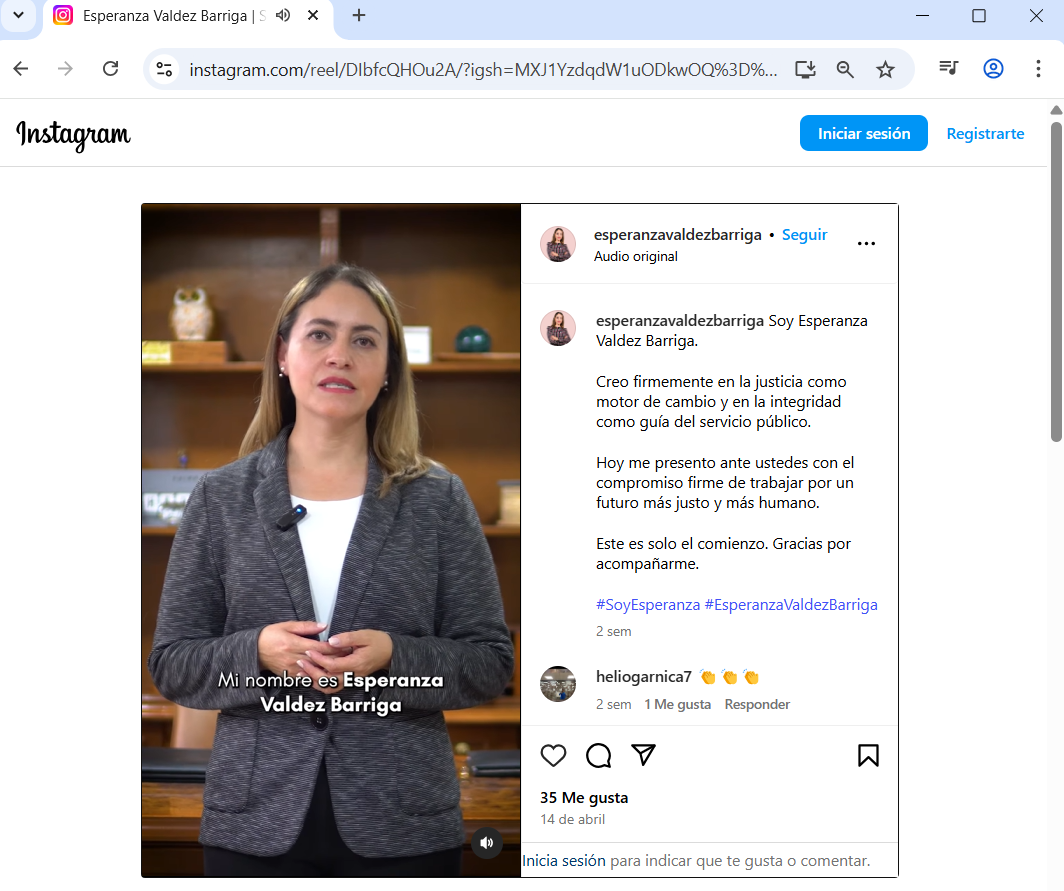1064x891 pixels.
Task: Open esperanzavaldezbarriga username in post header
Action: click(677, 235)
